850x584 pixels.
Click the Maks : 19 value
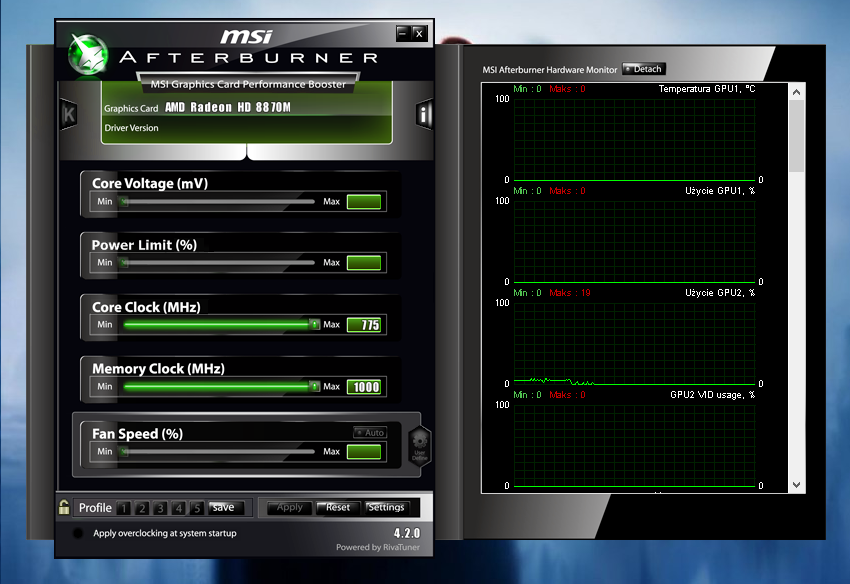tap(570, 293)
